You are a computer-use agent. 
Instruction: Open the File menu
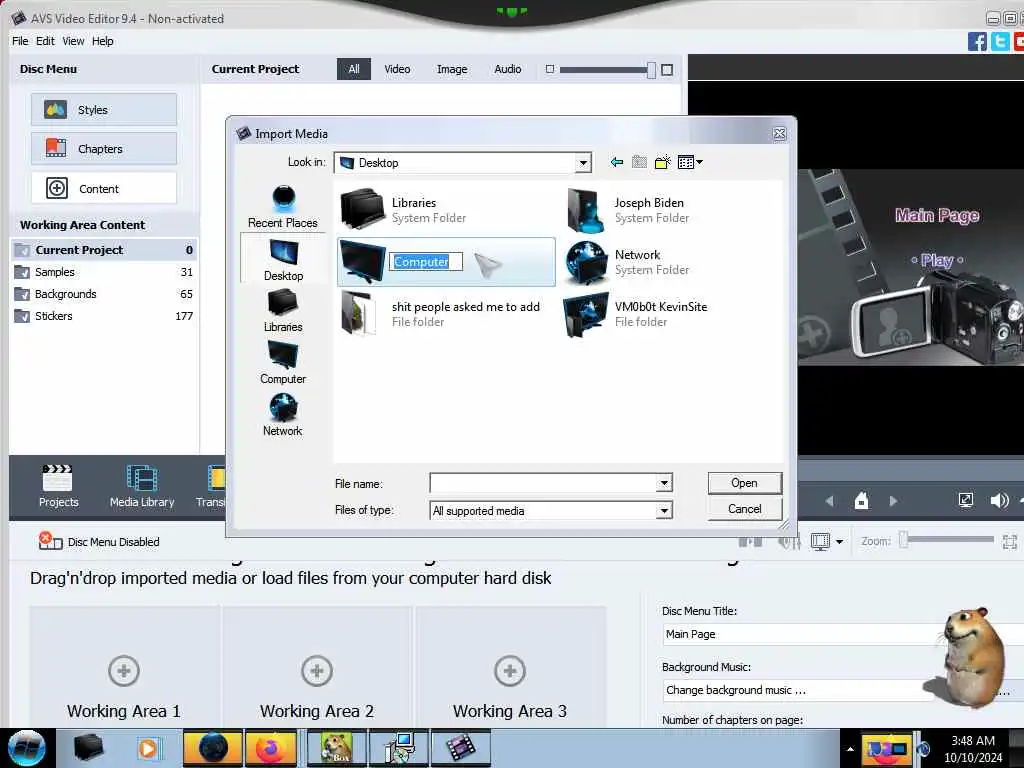pos(20,41)
